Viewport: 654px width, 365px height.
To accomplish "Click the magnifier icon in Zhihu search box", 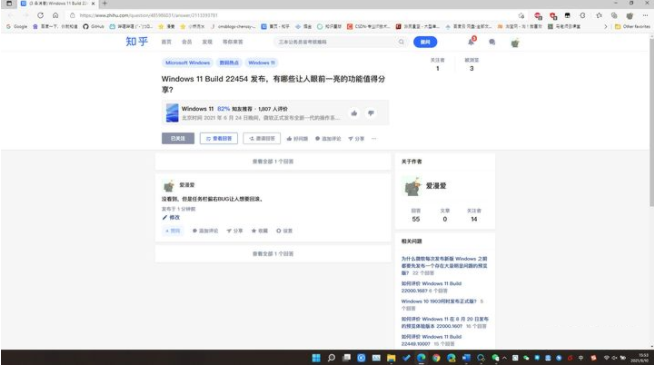I will tap(401, 42).
